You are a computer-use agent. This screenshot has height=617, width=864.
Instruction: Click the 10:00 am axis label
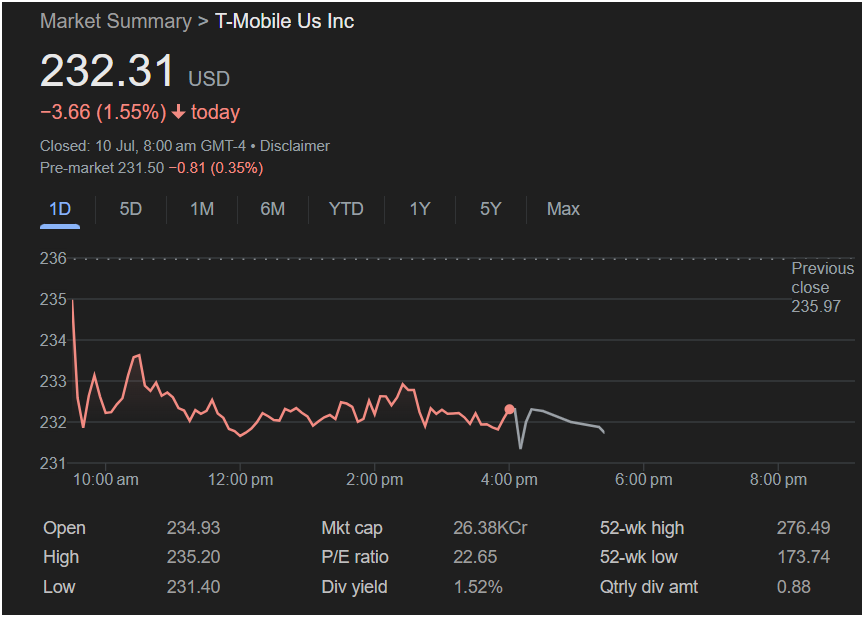pos(106,480)
